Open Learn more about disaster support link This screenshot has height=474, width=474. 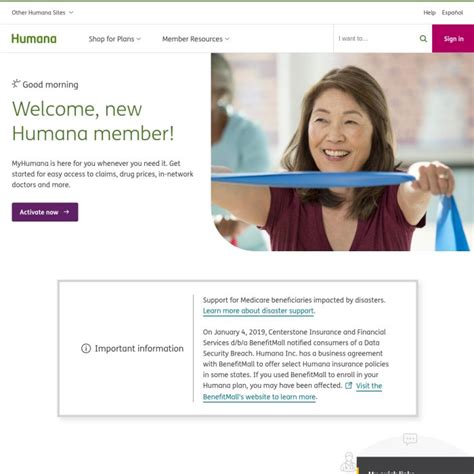click(258, 311)
